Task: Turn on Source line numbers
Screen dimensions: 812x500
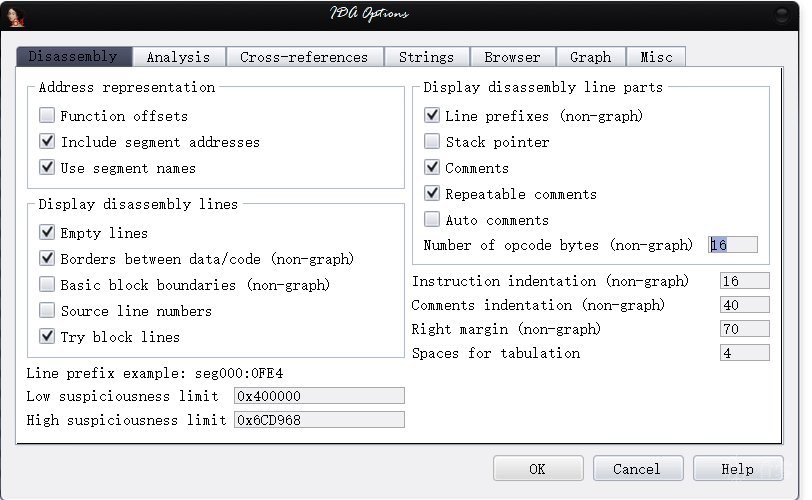Action: coord(47,311)
